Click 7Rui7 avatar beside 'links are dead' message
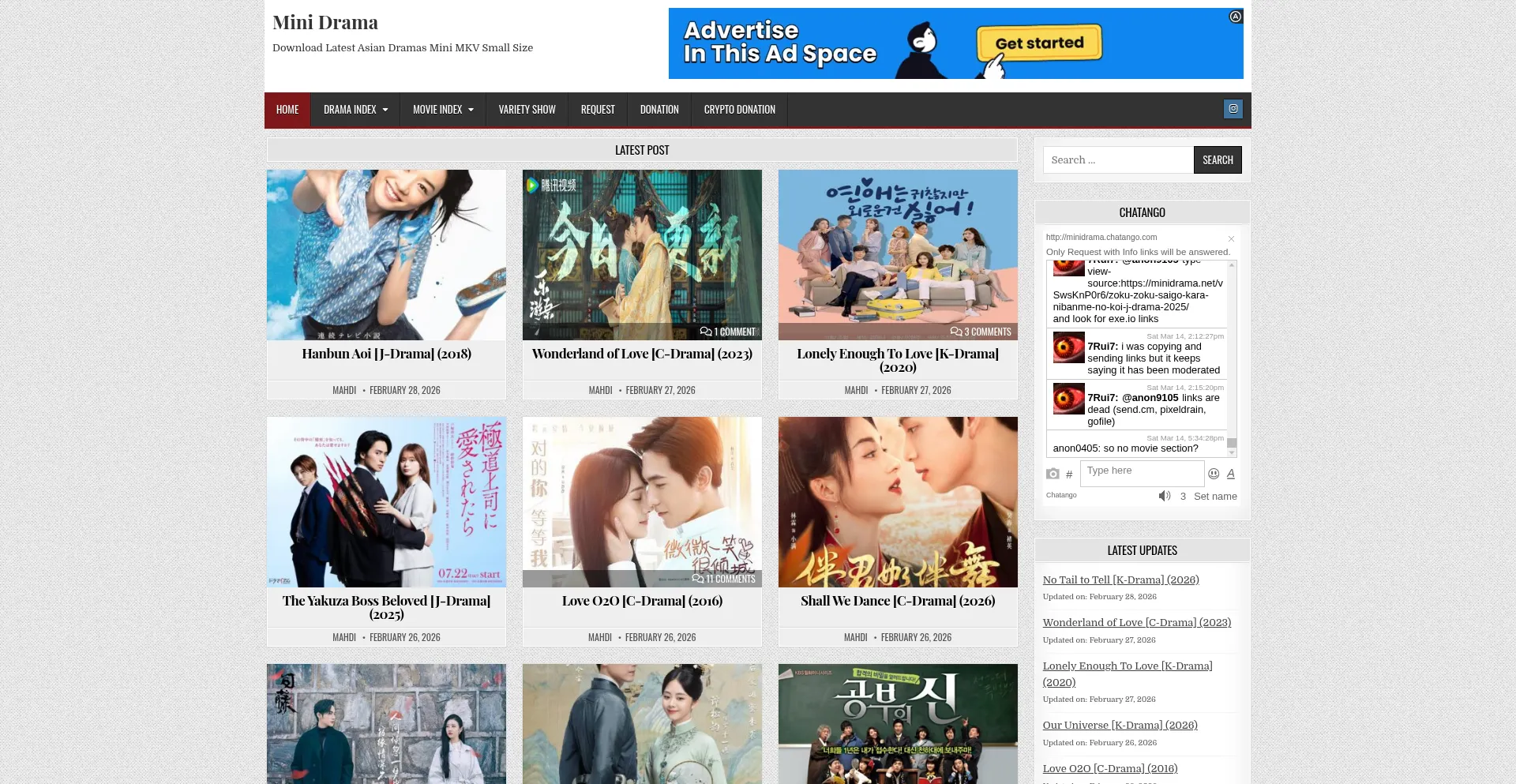Viewport: 1516px width, 784px height. click(1068, 399)
